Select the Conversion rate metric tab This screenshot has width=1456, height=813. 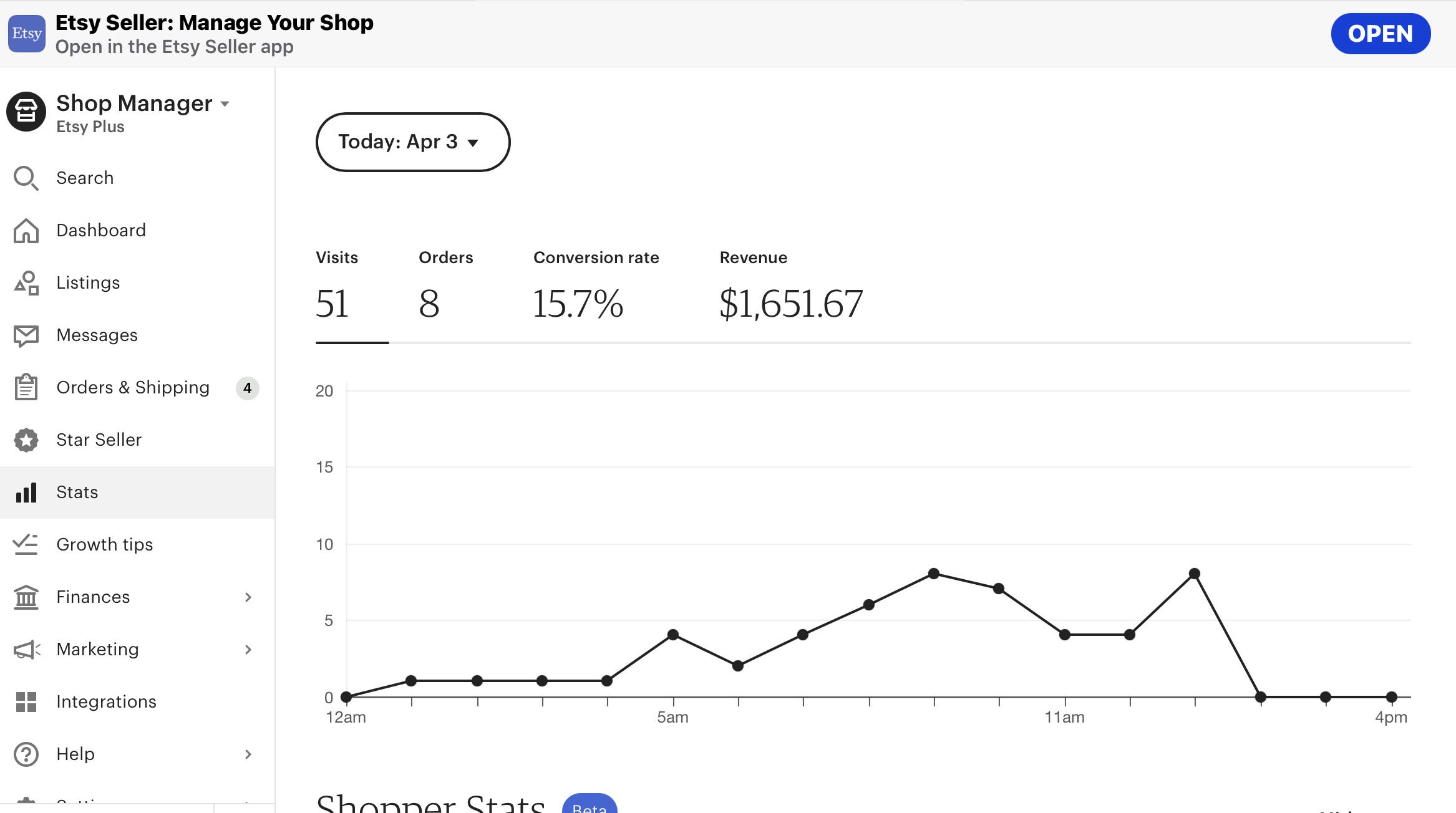pyautogui.click(x=596, y=290)
